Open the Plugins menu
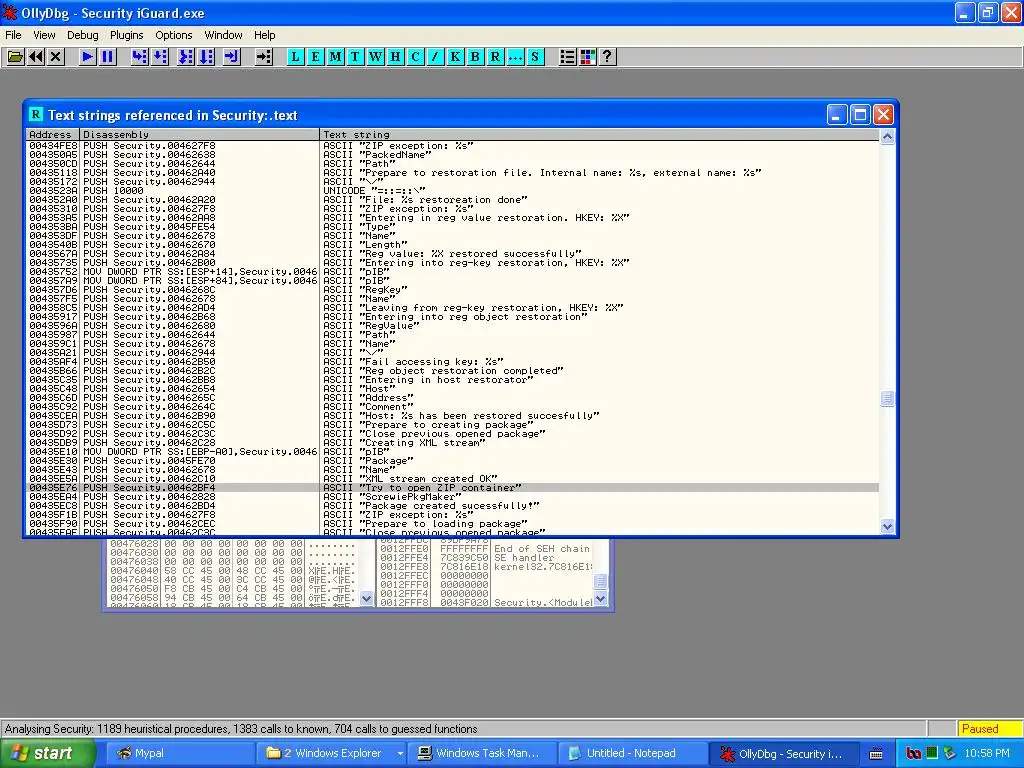This screenshot has height=768, width=1024. click(127, 35)
